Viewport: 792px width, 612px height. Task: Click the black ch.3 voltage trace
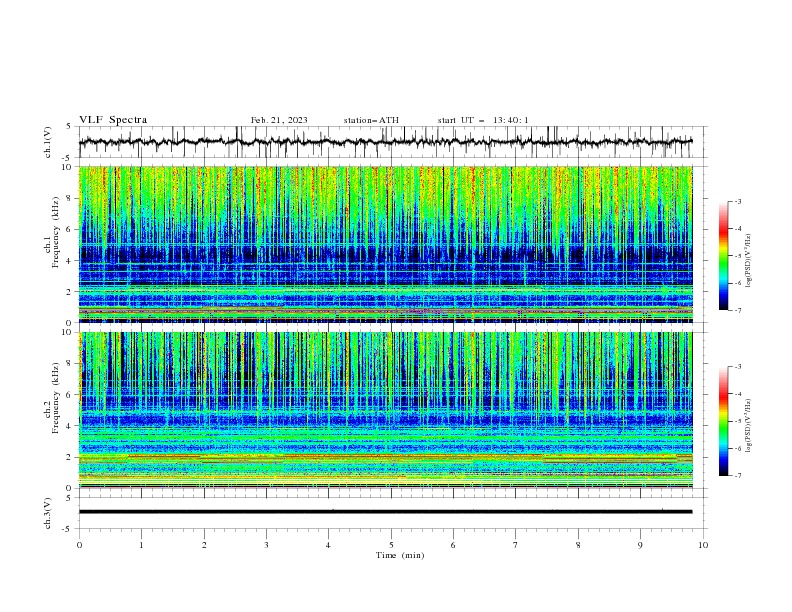385,512
